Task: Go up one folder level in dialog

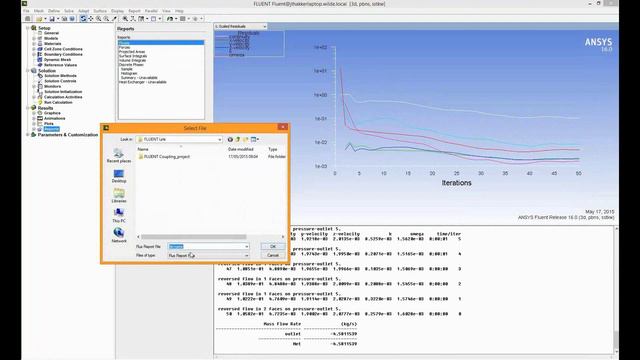Action: [238, 140]
